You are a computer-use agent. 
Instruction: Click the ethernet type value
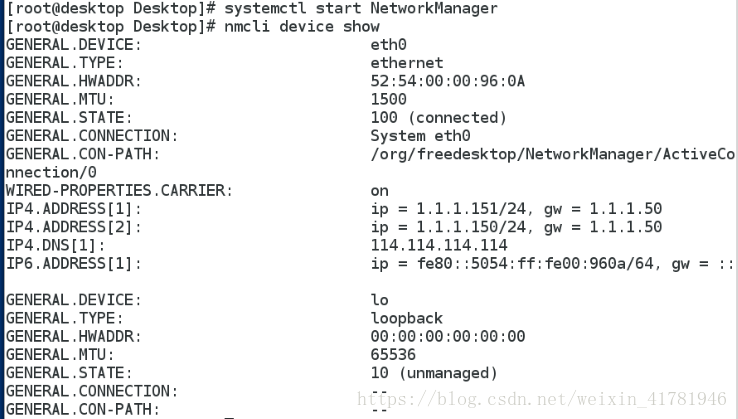pyautogui.click(x=407, y=63)
